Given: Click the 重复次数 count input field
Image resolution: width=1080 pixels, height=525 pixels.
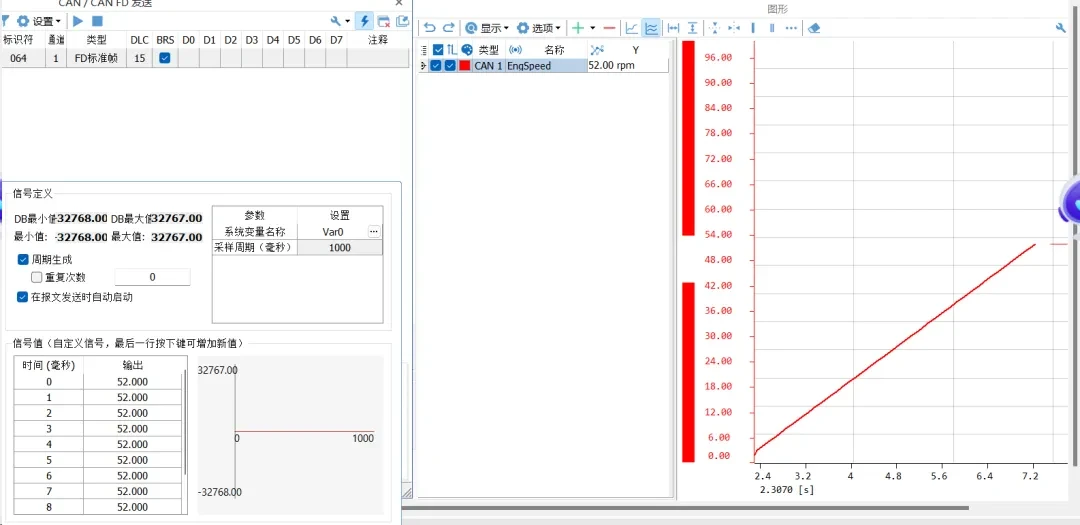Looking at the screenshot, I should (152, 277).
